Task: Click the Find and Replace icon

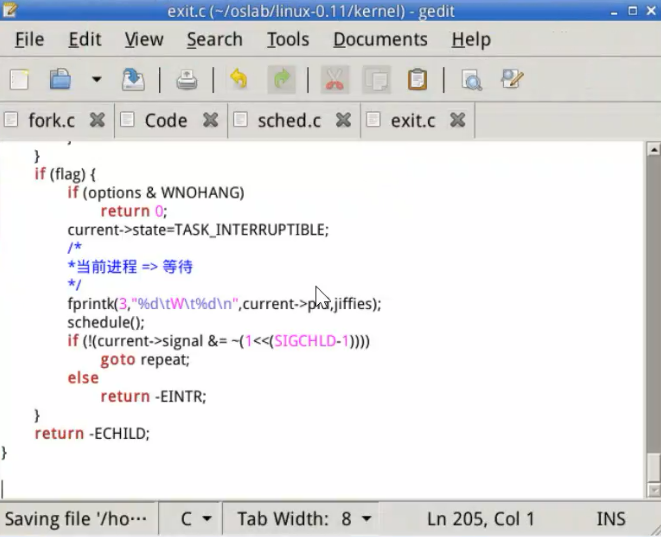Action: point(512,80)
